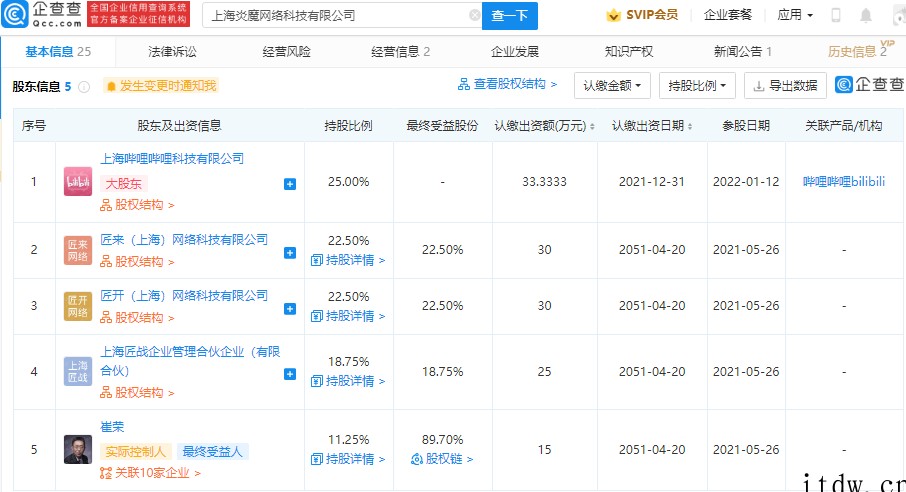
Task: Switch to the 经营风险 tab
Action: (x=286, y=51)
